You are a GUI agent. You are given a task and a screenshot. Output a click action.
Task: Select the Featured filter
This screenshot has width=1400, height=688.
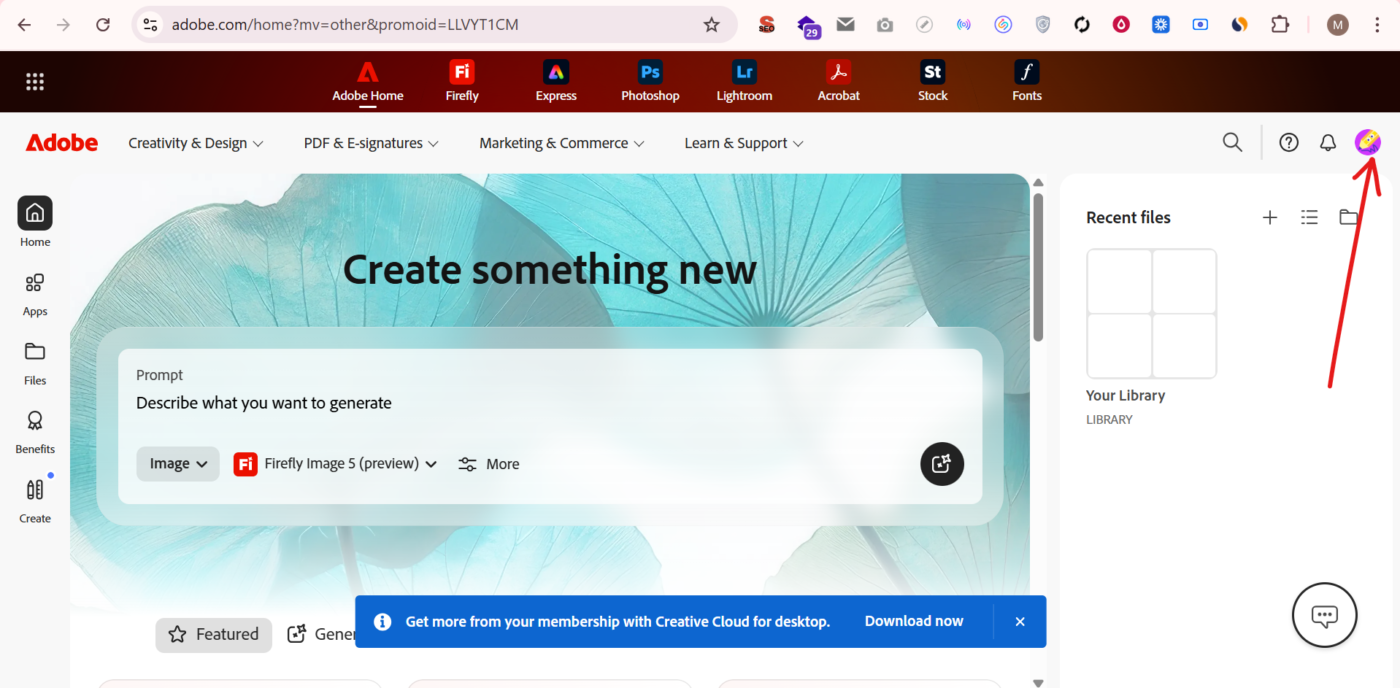213,634
